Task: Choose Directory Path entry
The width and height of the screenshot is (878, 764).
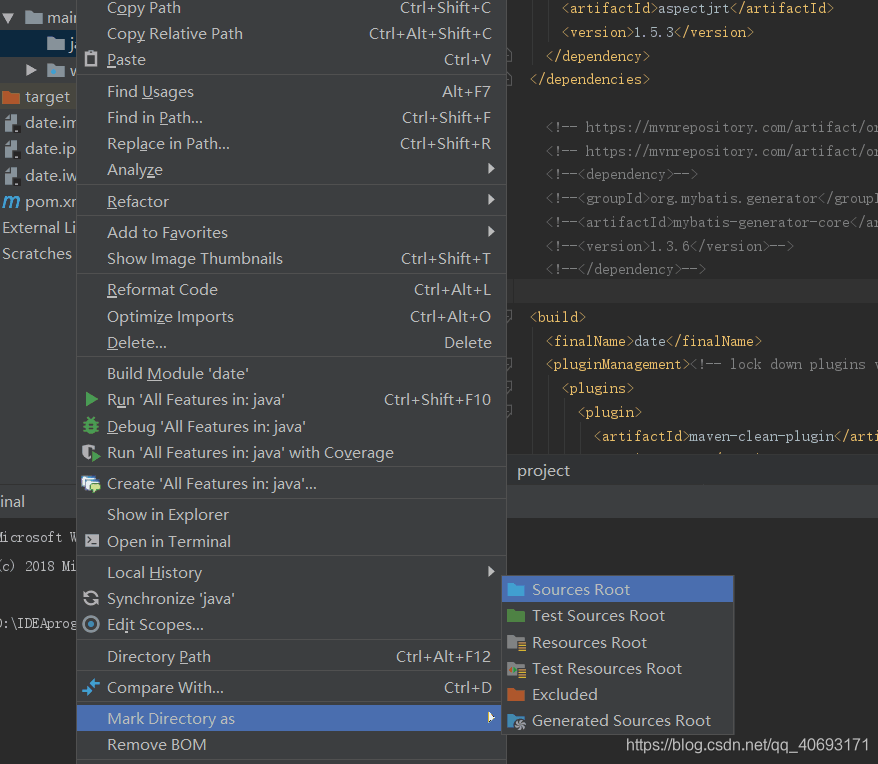Action: coord(291,656)
